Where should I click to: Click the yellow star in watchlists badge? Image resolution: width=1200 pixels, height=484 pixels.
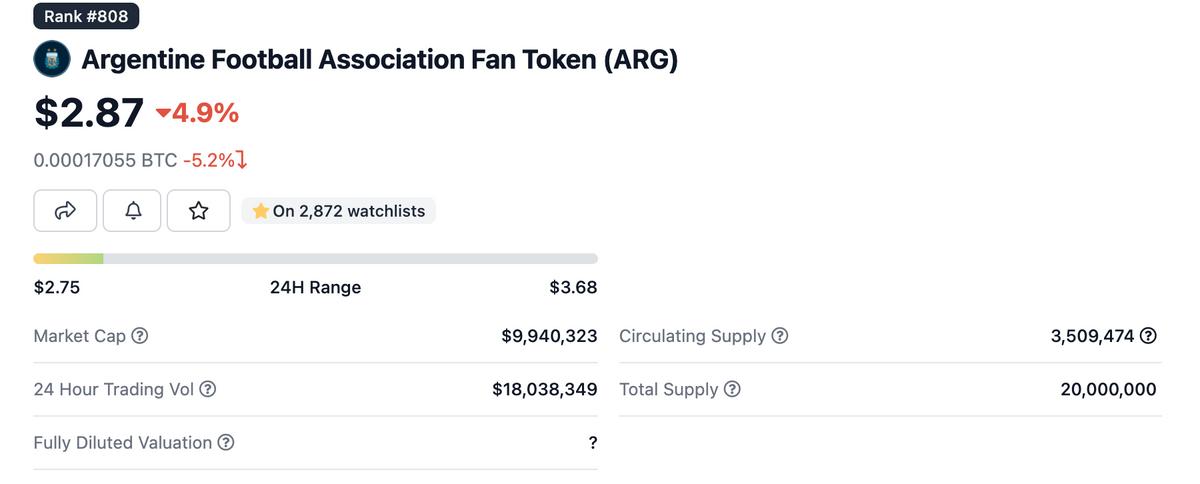click(x=260, y=211)
